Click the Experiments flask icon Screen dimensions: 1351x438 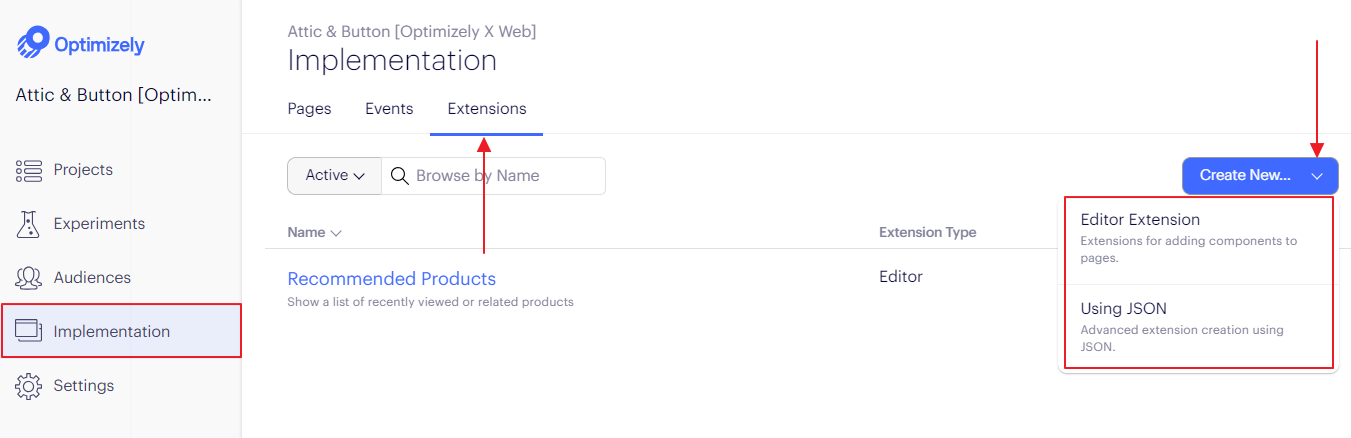point(28,224)
